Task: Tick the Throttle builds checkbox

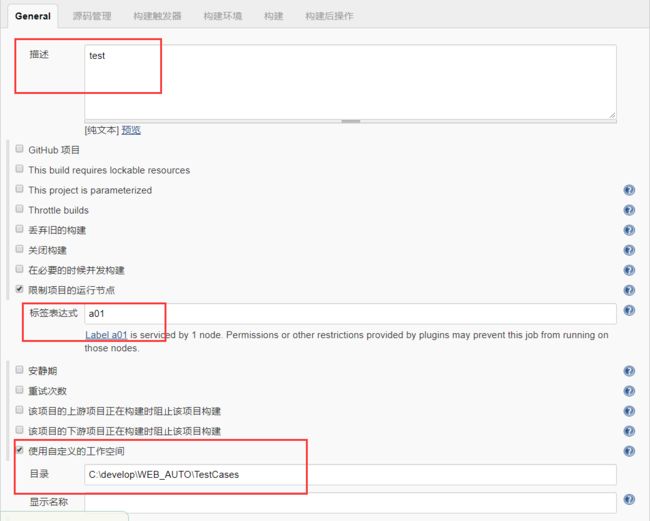Action: [19, 208]
